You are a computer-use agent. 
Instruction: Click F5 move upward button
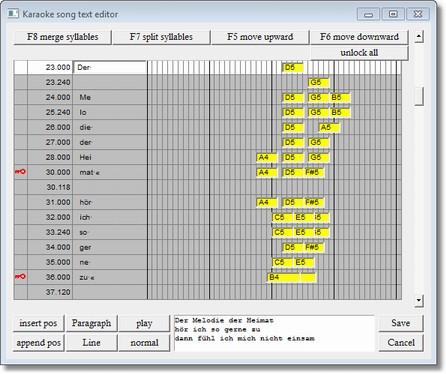click(260, 37)
